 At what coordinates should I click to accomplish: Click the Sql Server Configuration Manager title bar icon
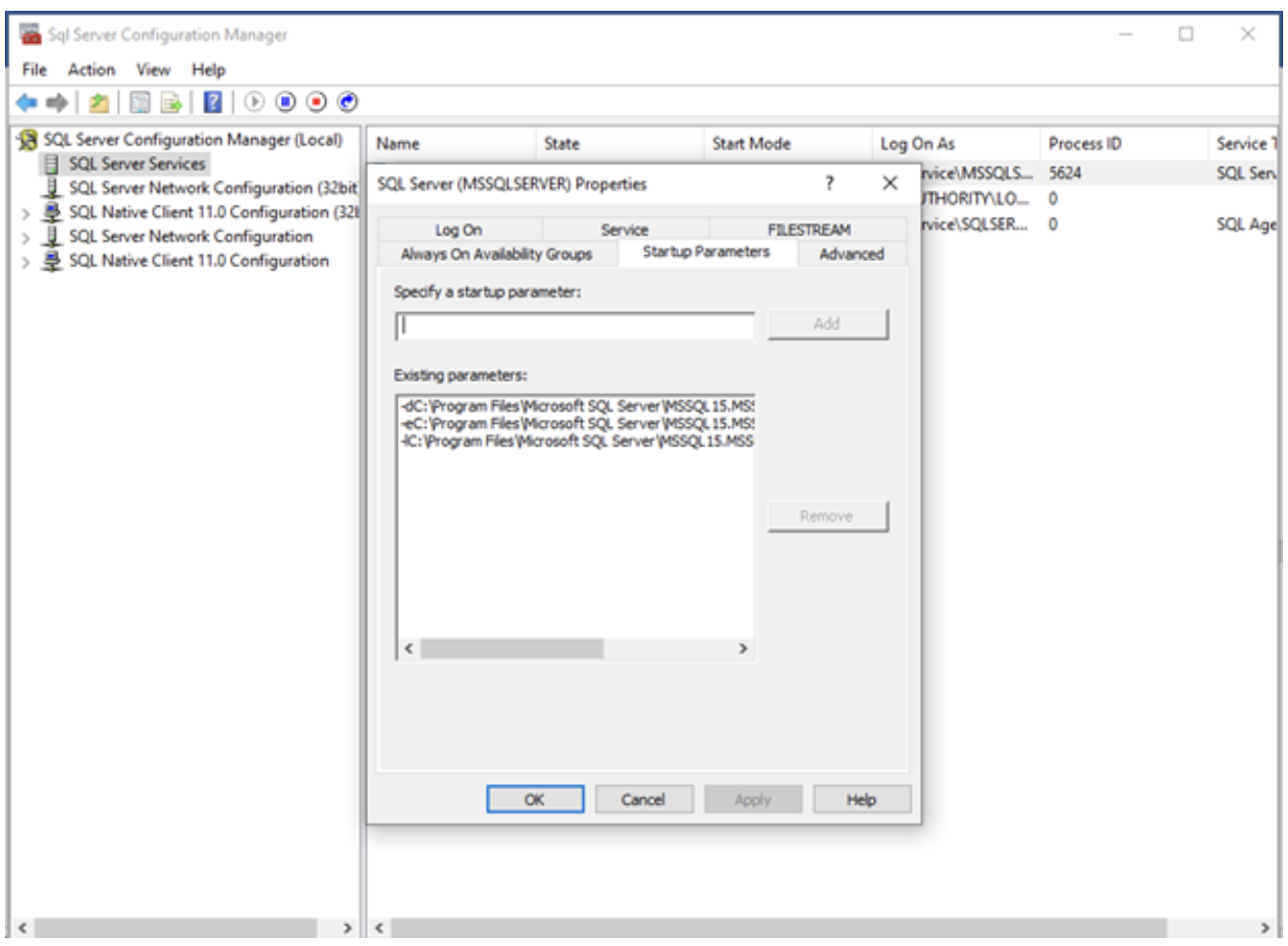coord(30,34)
